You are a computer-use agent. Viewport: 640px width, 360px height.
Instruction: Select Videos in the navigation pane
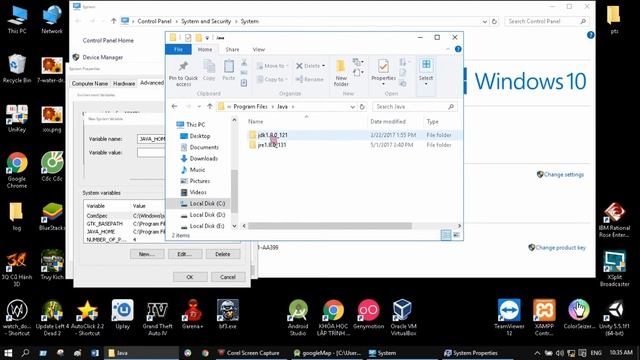point(198,192)
